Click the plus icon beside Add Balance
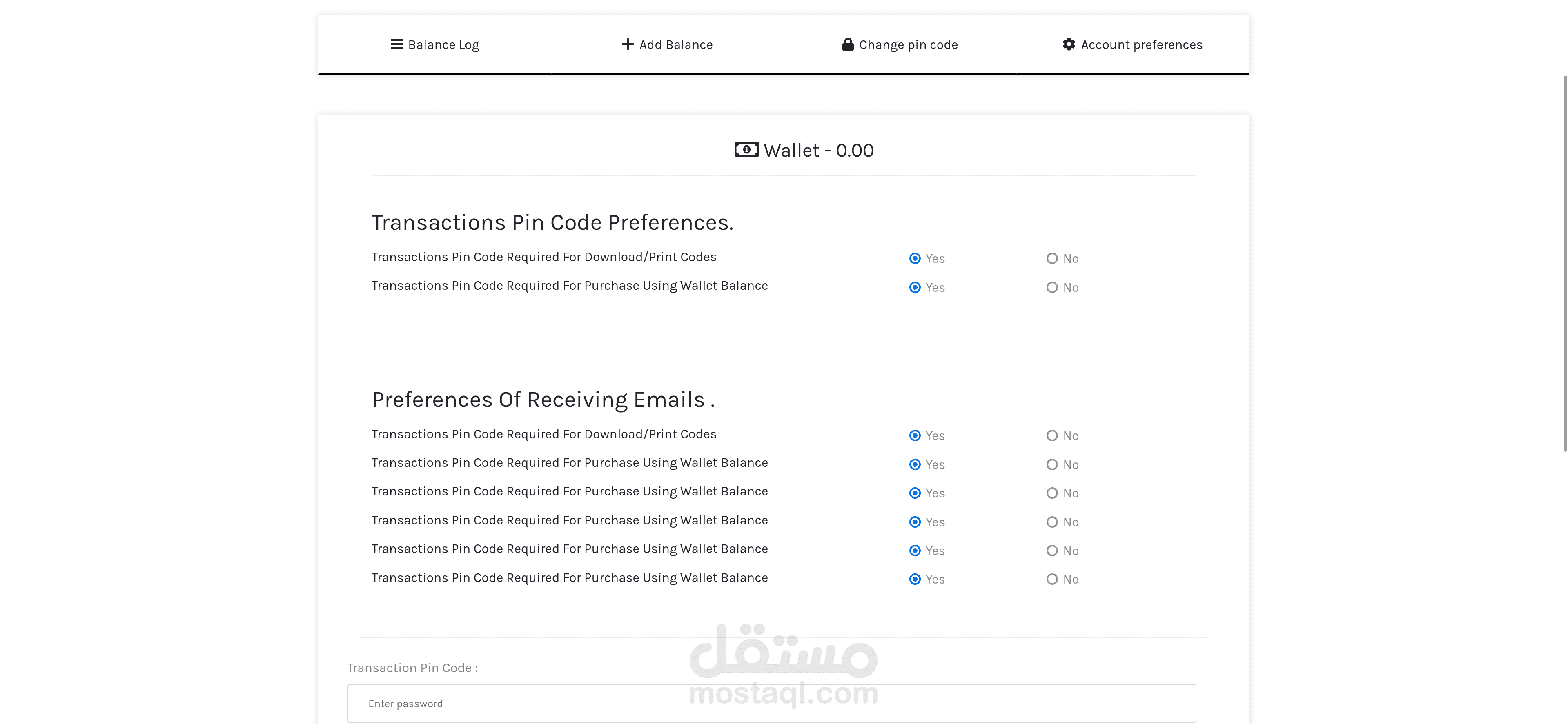Viewport: 1568px width, 724px height. (x=628, y=44)
